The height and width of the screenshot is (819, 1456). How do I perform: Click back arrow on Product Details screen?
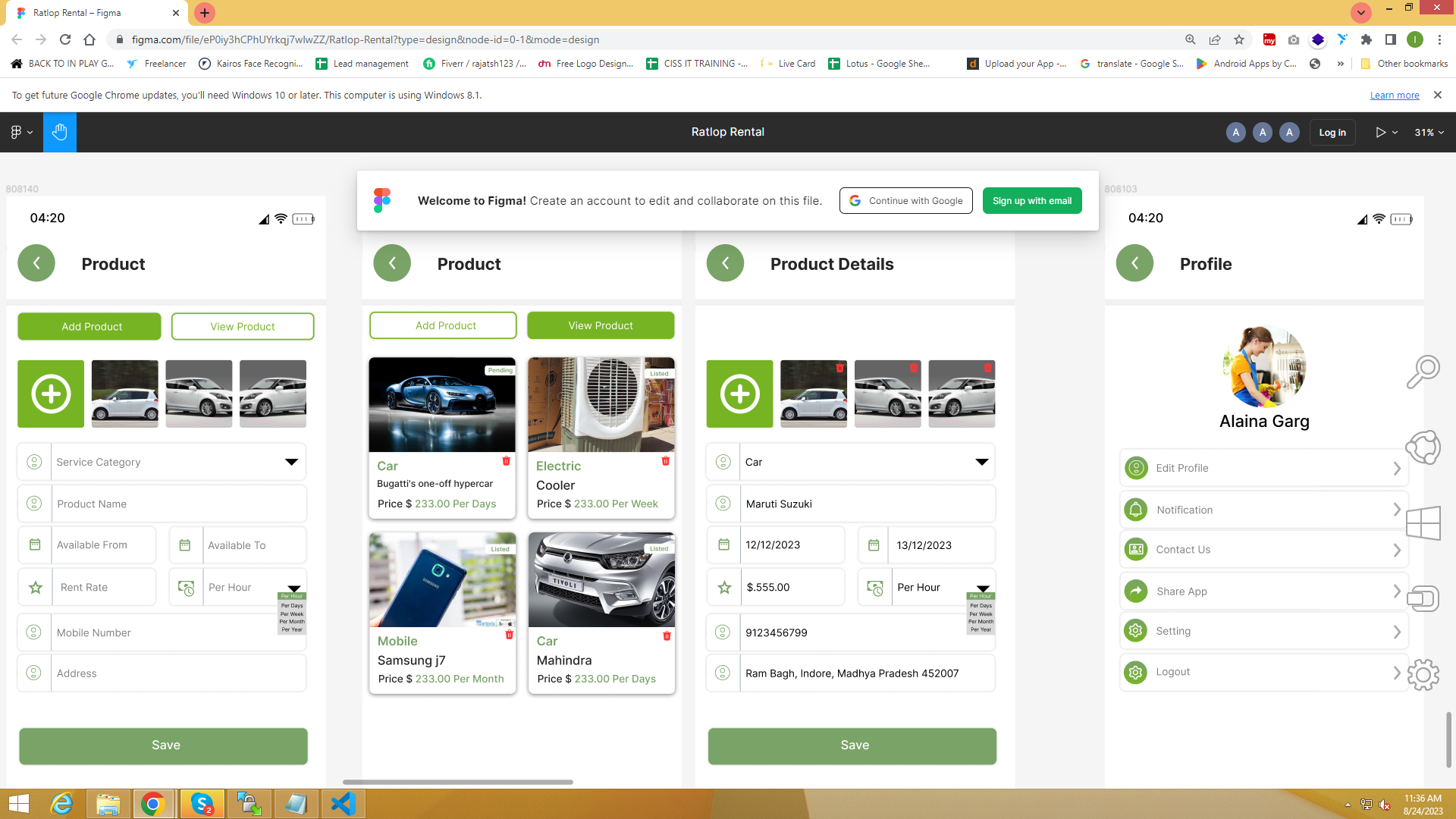coord(725,263)
